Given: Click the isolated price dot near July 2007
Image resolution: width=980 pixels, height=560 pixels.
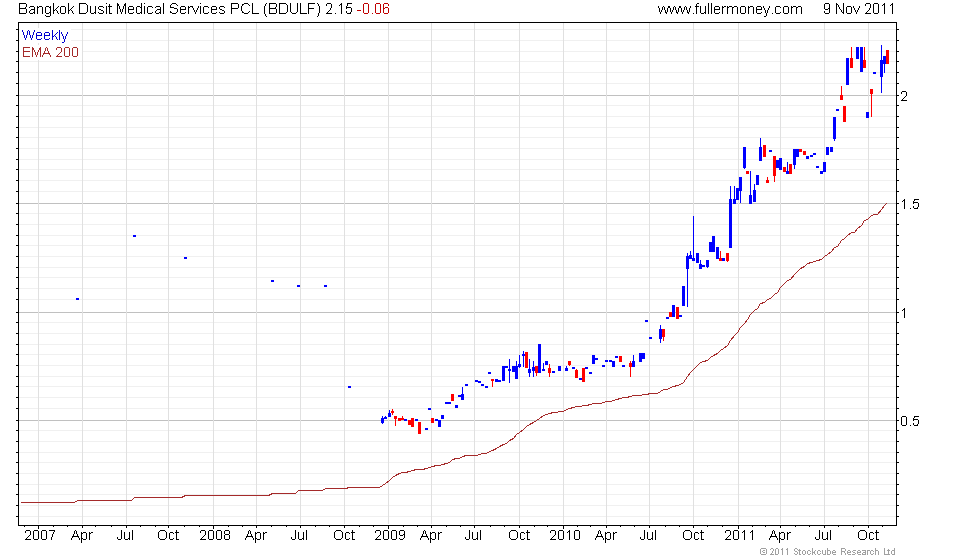Looking at the screenshot, I should [134, 236].
